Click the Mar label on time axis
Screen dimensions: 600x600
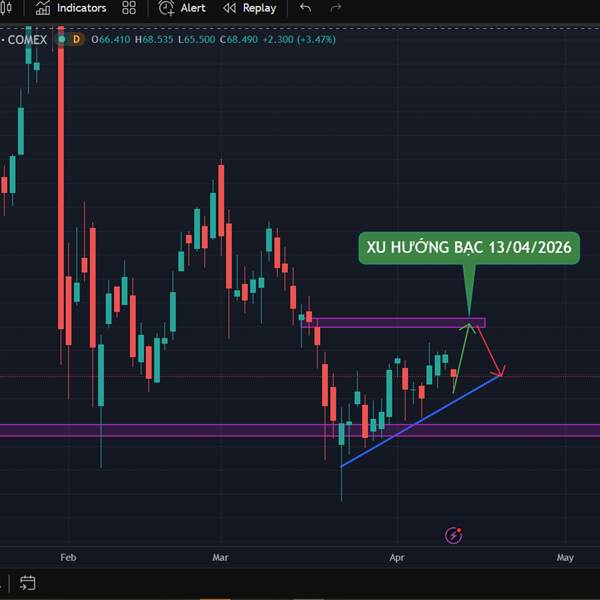[x=220, y=558]
